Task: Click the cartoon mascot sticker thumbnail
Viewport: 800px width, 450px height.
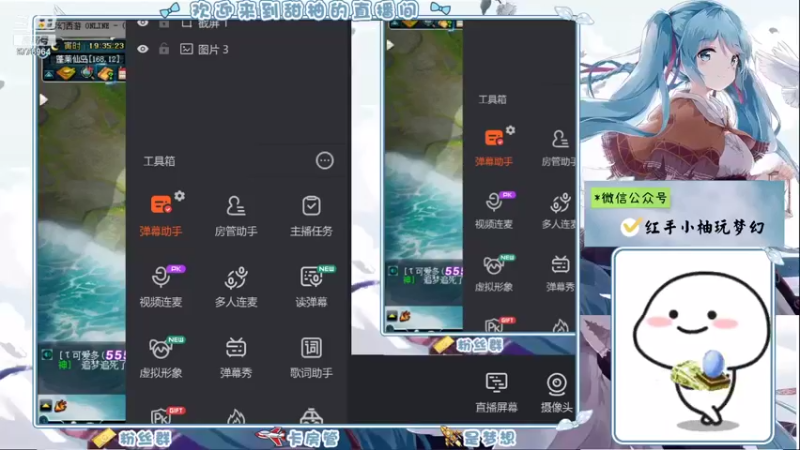Action: [x=693, y=345]
